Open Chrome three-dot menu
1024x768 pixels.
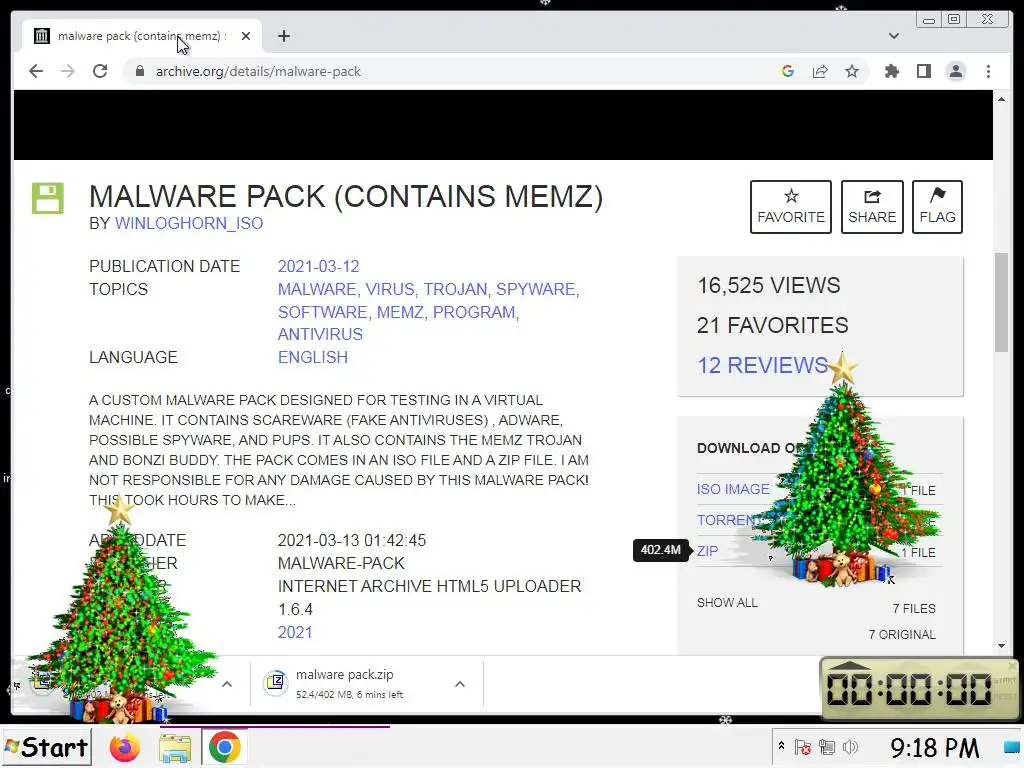click(x=988, y=71)
